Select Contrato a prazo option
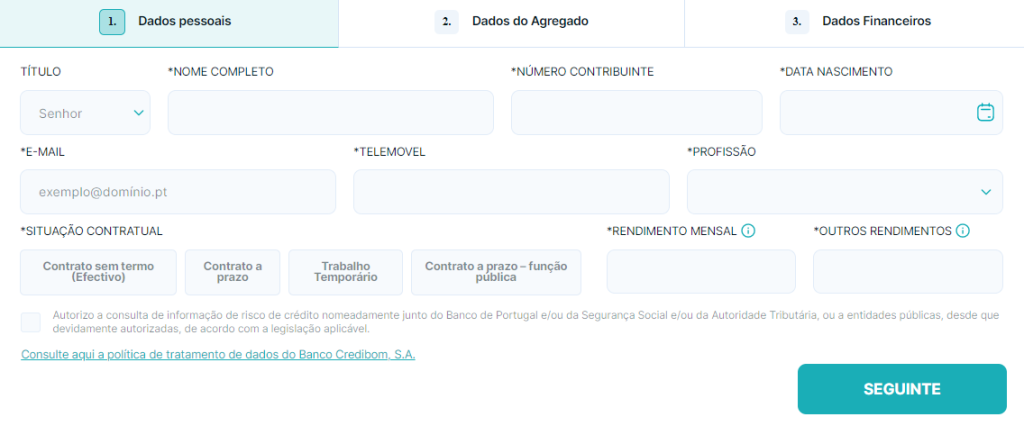1024x435 pixels. pyautogui.click(x=233, y=272)
